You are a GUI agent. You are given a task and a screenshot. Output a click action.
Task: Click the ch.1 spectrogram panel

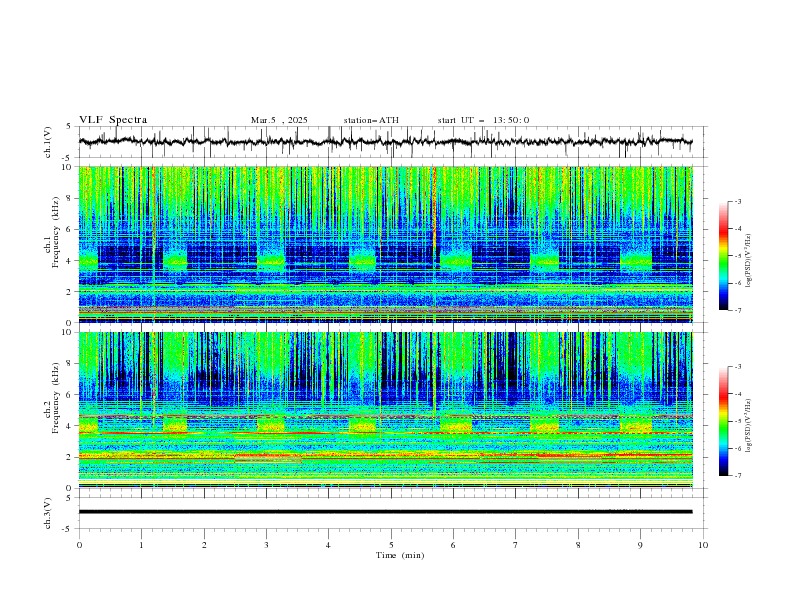(x=385, y=244)
